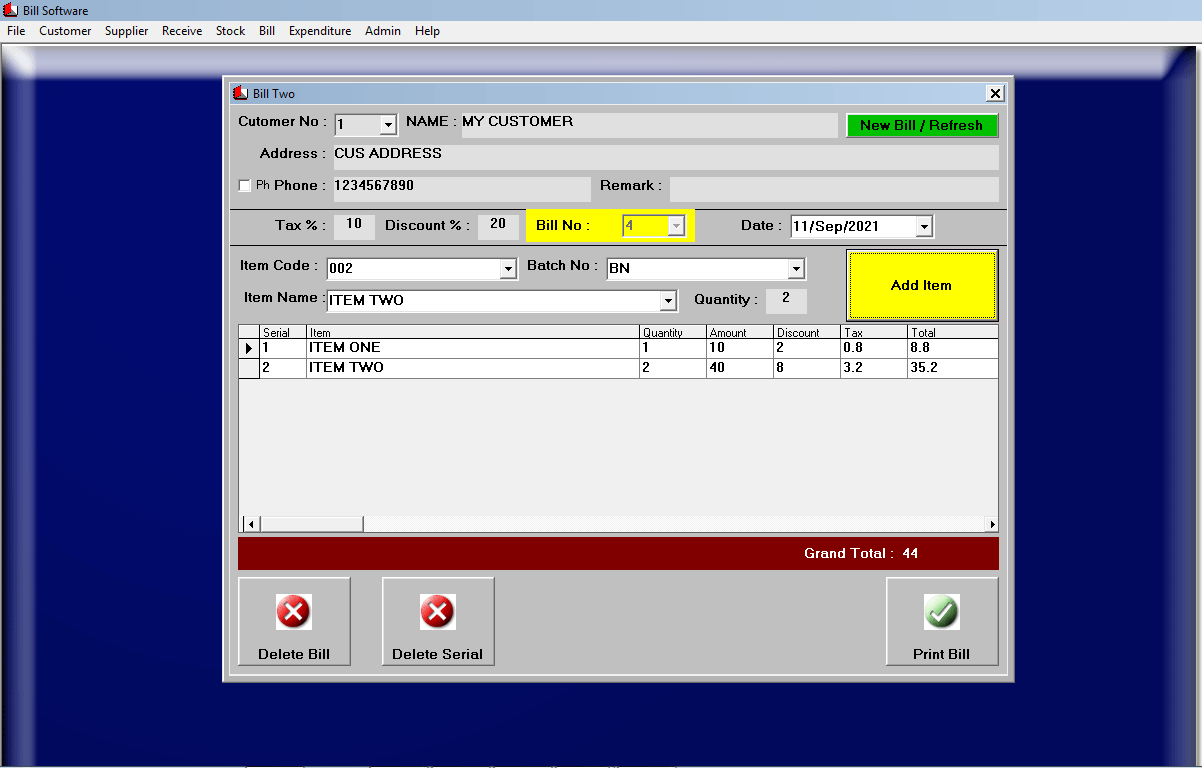Select the ITEM TWO cell in grid

pyautogui.click(x=473, y=368)
